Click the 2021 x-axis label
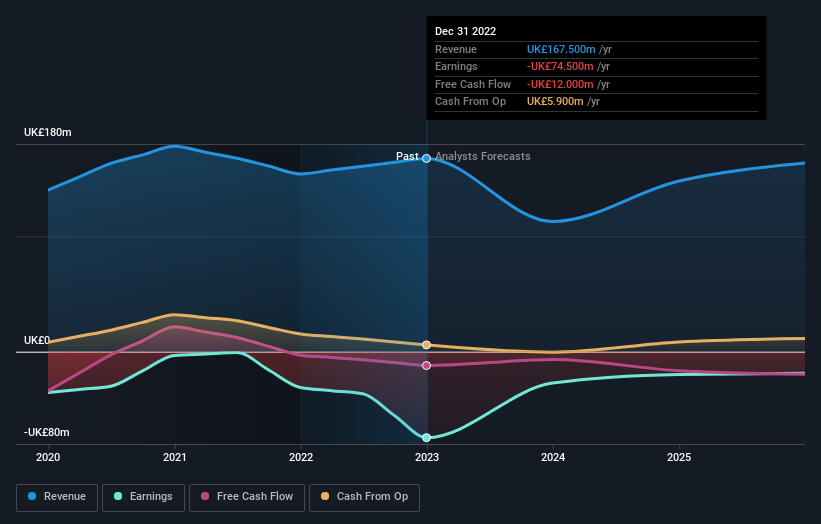 pos(174,457)
